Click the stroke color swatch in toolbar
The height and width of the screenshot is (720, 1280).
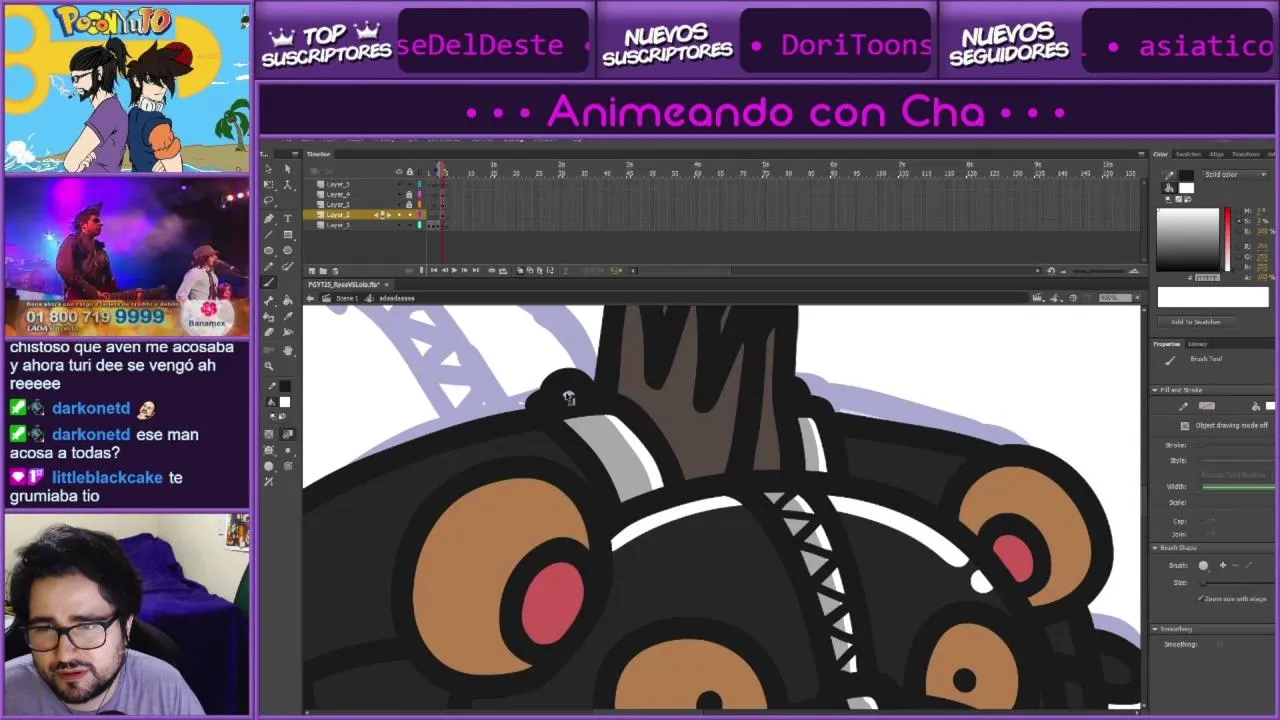coord(285,386)
